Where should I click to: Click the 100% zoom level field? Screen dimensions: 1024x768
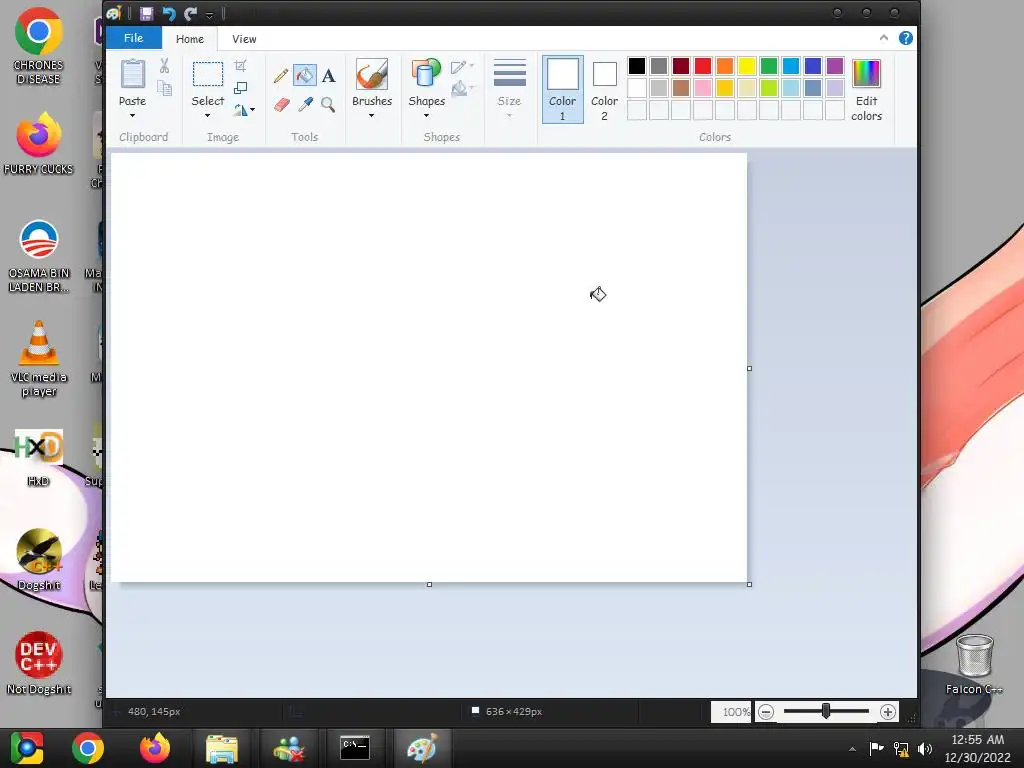(731, 712)
